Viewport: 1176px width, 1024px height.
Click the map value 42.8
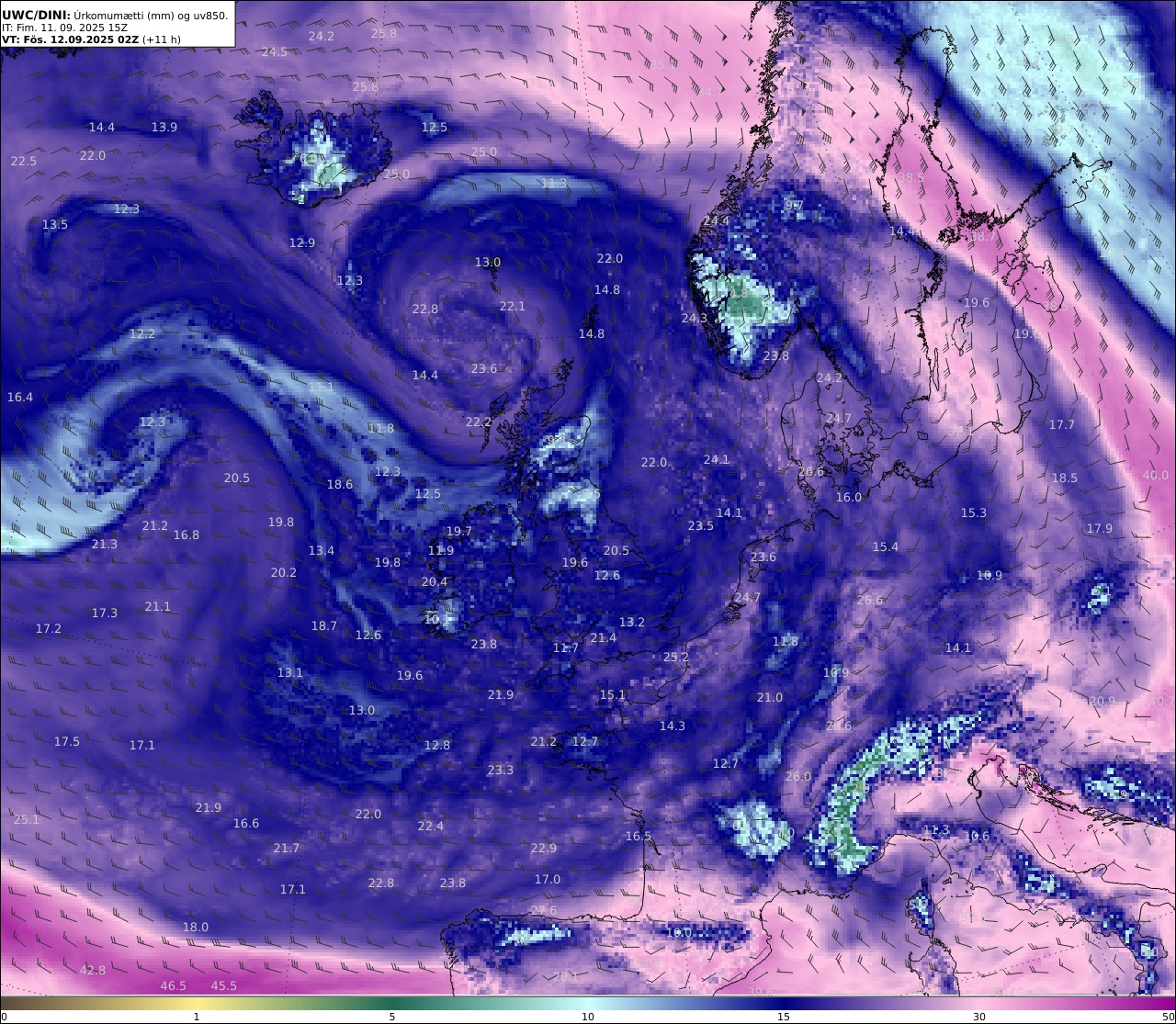pos(92,971)
